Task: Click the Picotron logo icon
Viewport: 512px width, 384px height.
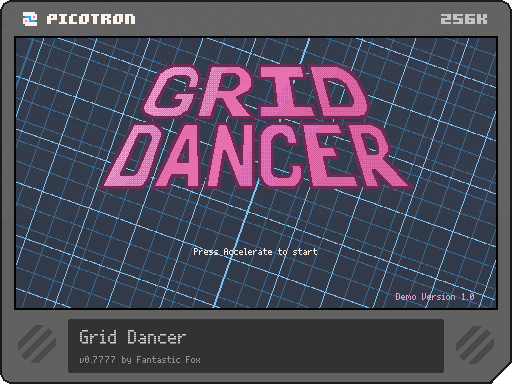Action: pos(30,19)
